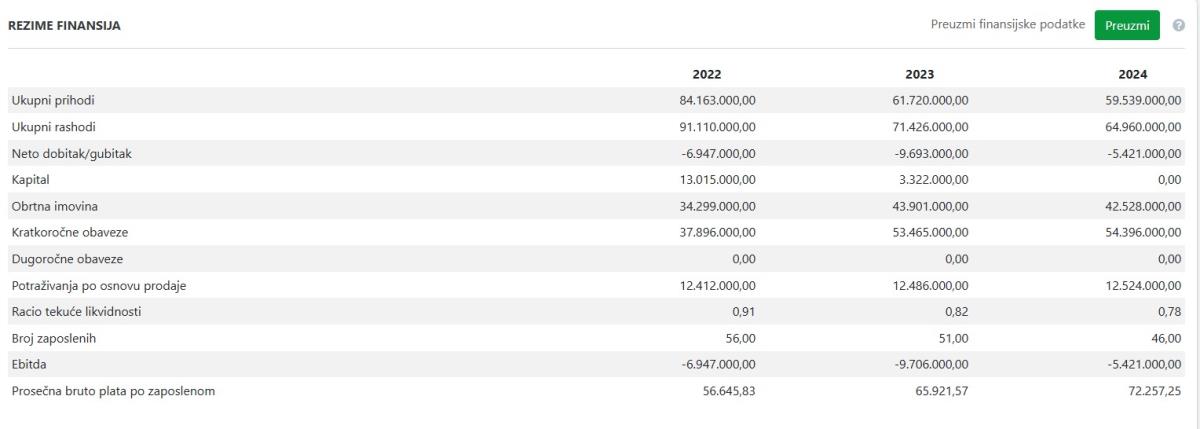Click the Preuzmi finansijske podatke label

1008,25
